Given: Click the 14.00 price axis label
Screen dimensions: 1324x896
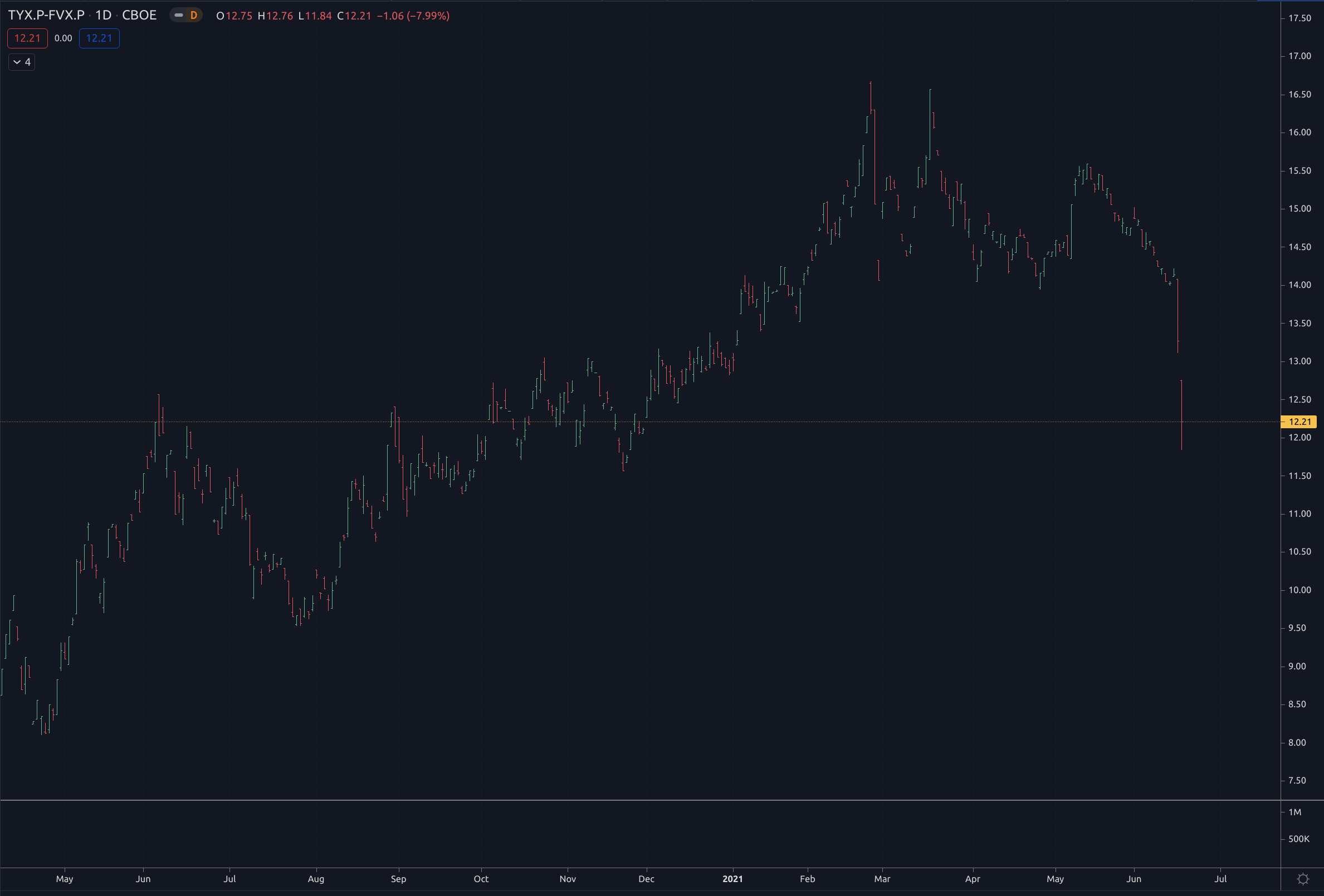Looking at the screenshot, I should (1299, 285).
